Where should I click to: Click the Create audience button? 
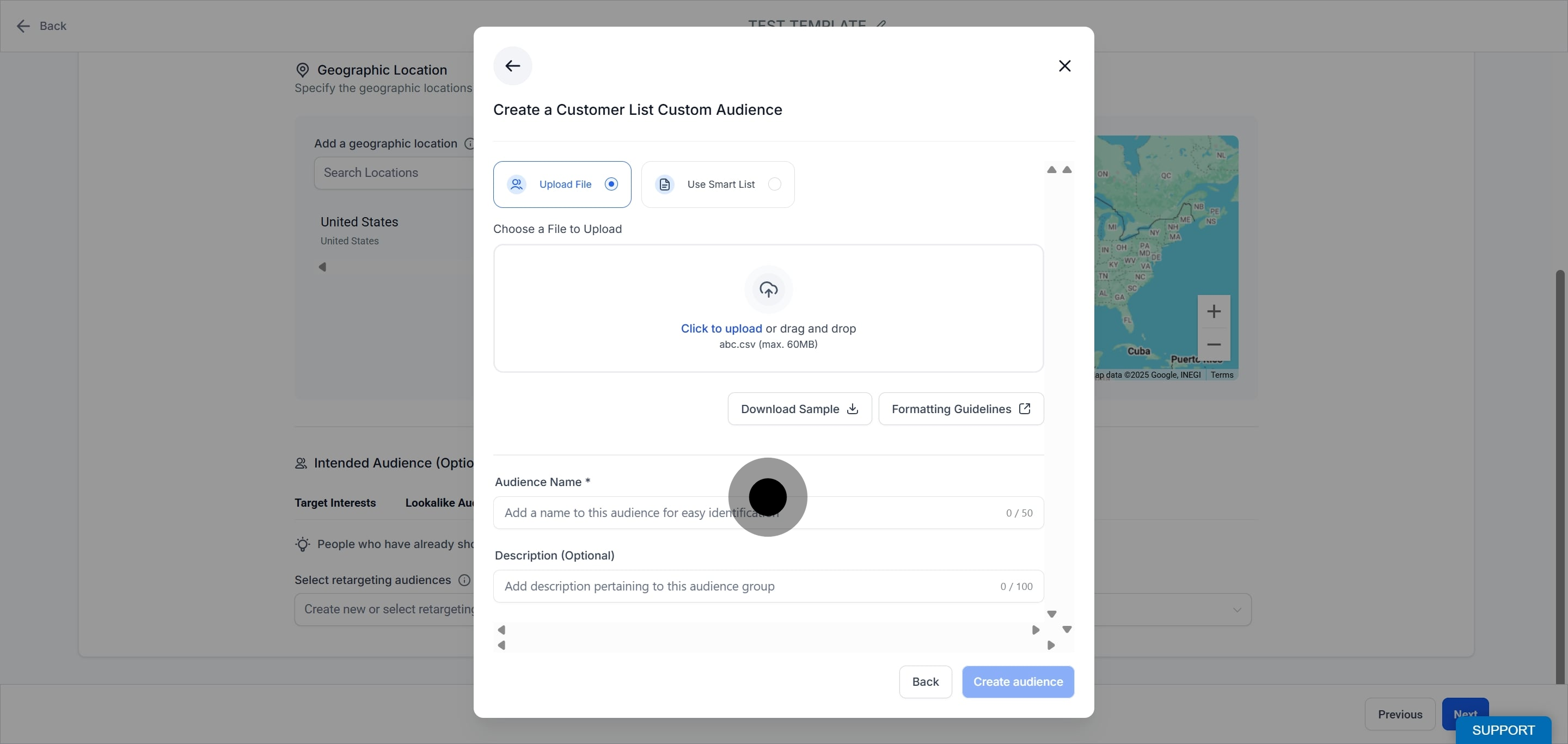point(1018,681)
